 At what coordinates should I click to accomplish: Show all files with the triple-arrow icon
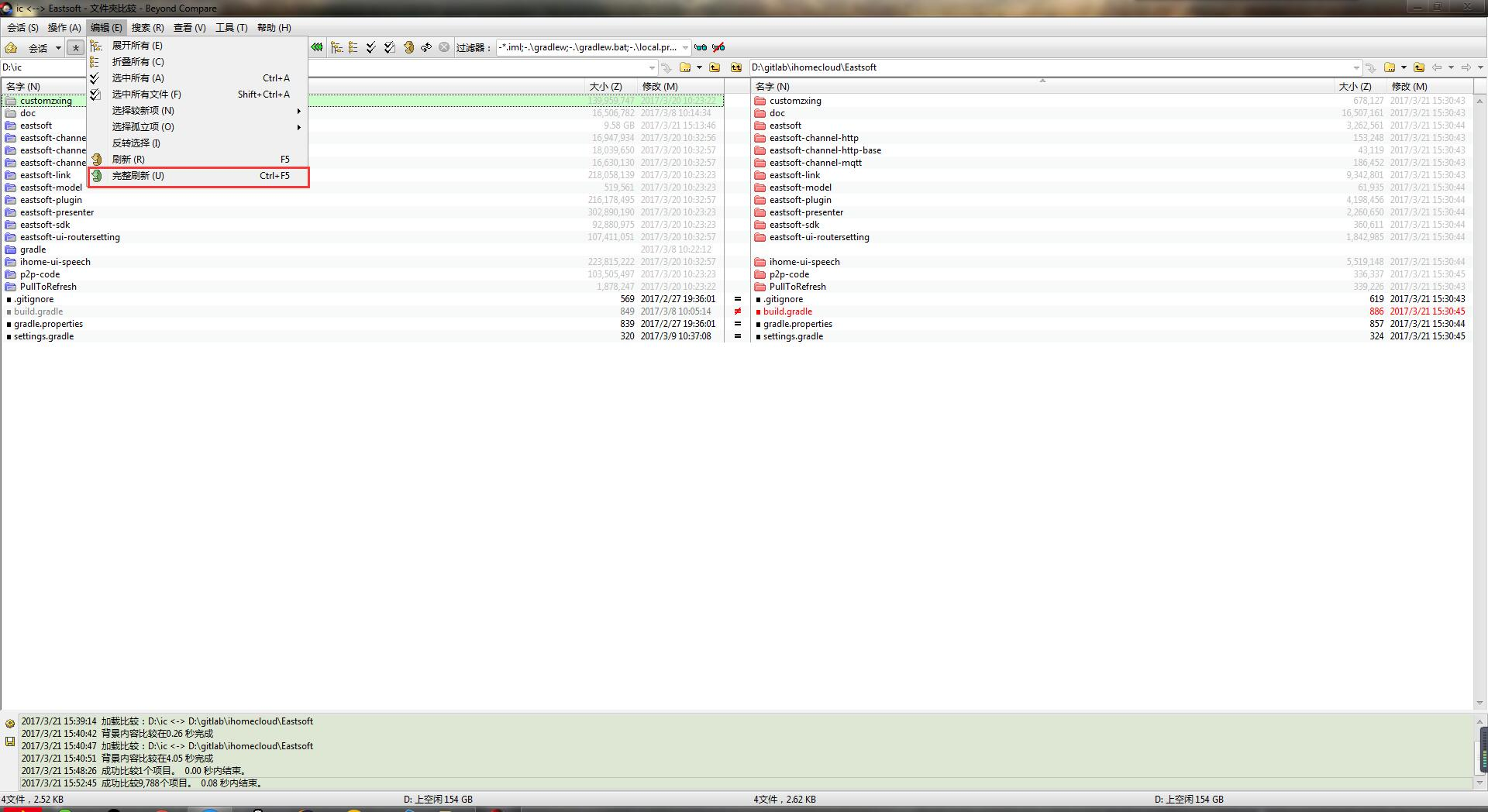click(x=317, y=47)
